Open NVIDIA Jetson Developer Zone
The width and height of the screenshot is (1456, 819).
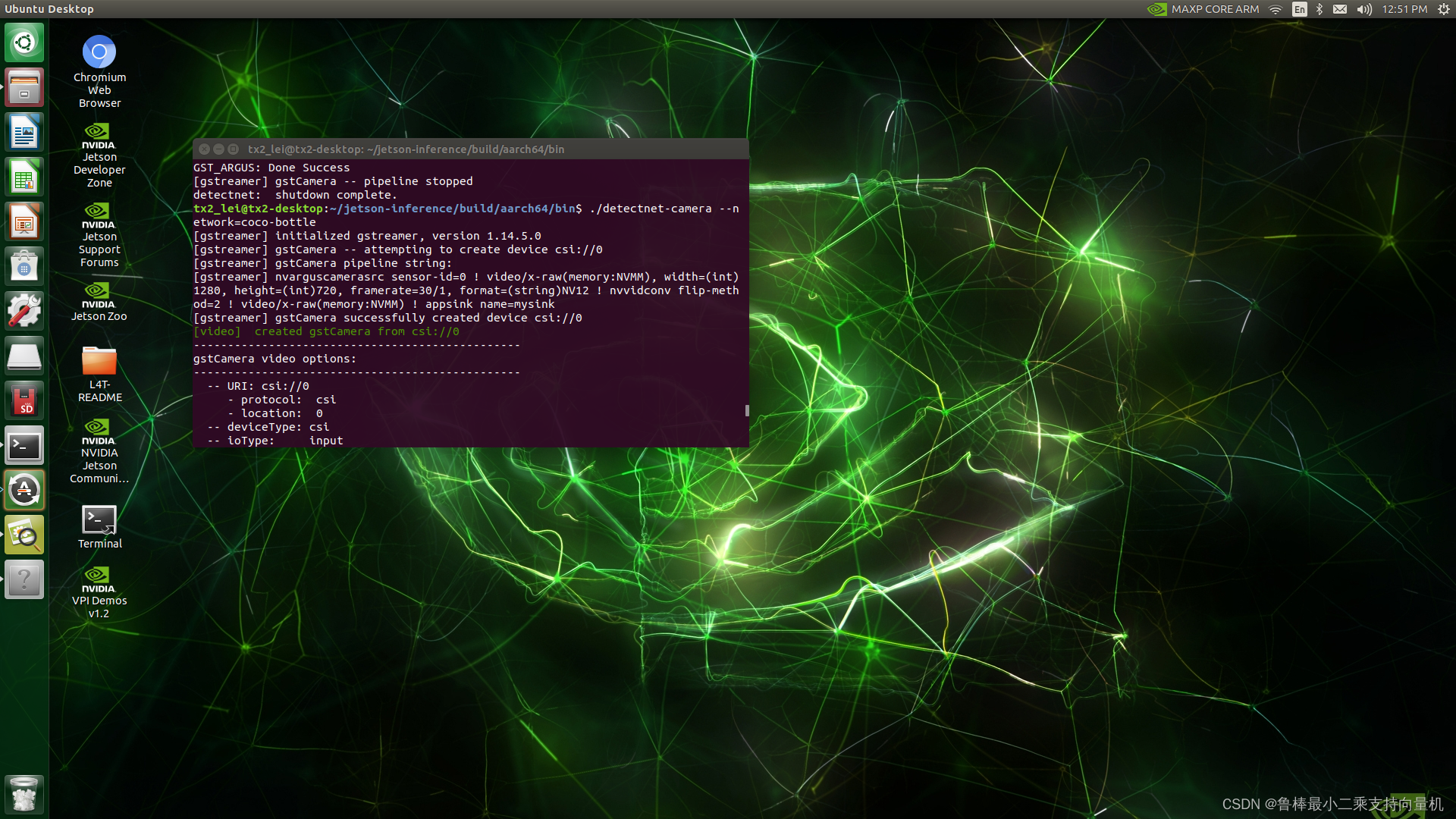pos(99,153)
